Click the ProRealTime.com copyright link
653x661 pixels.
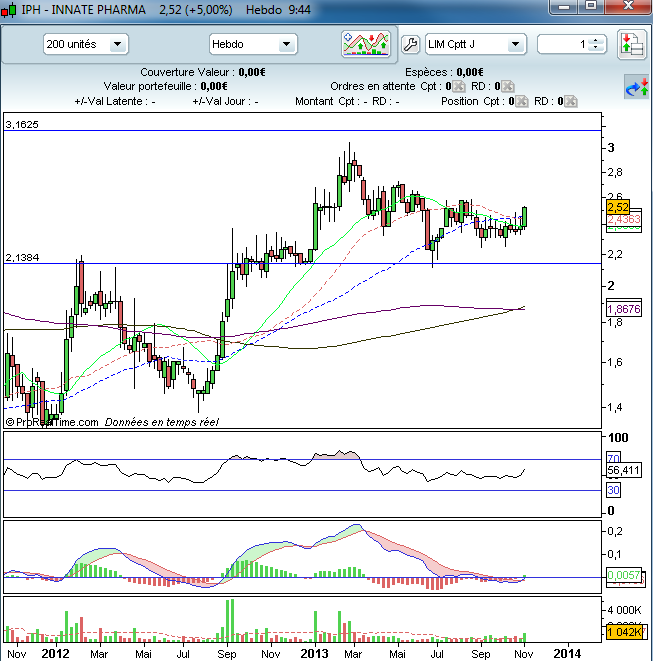tap(52, 422)
